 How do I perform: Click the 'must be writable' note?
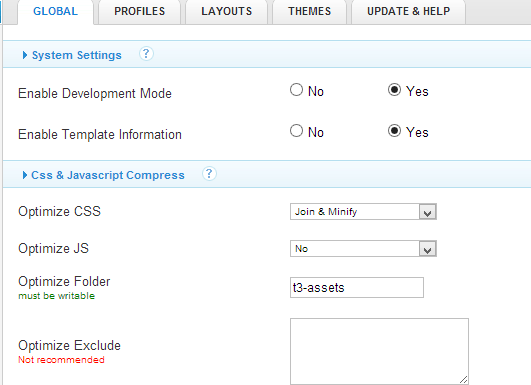[x=57, y=296]
